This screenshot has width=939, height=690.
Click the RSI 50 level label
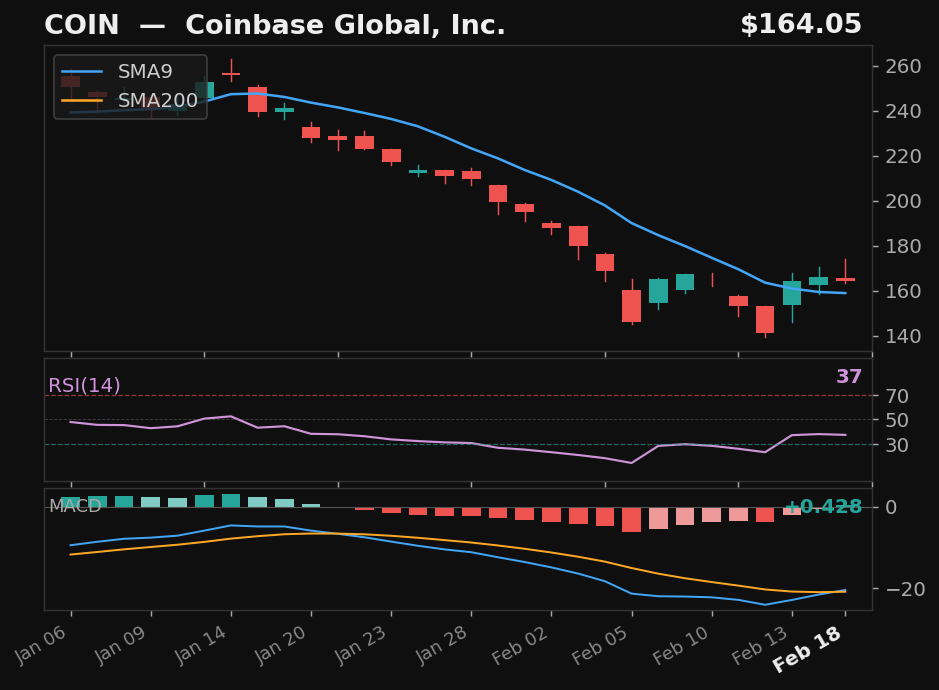(897, 420)
